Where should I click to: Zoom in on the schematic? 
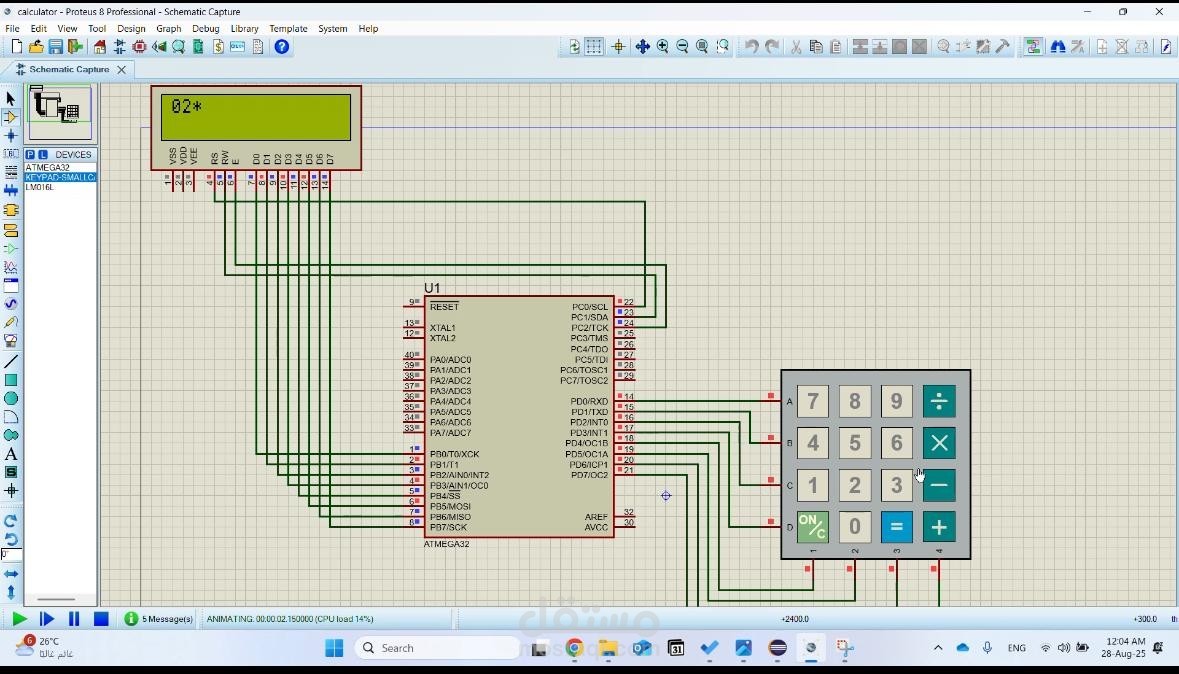pyautogui.click(x=662, y=47)
